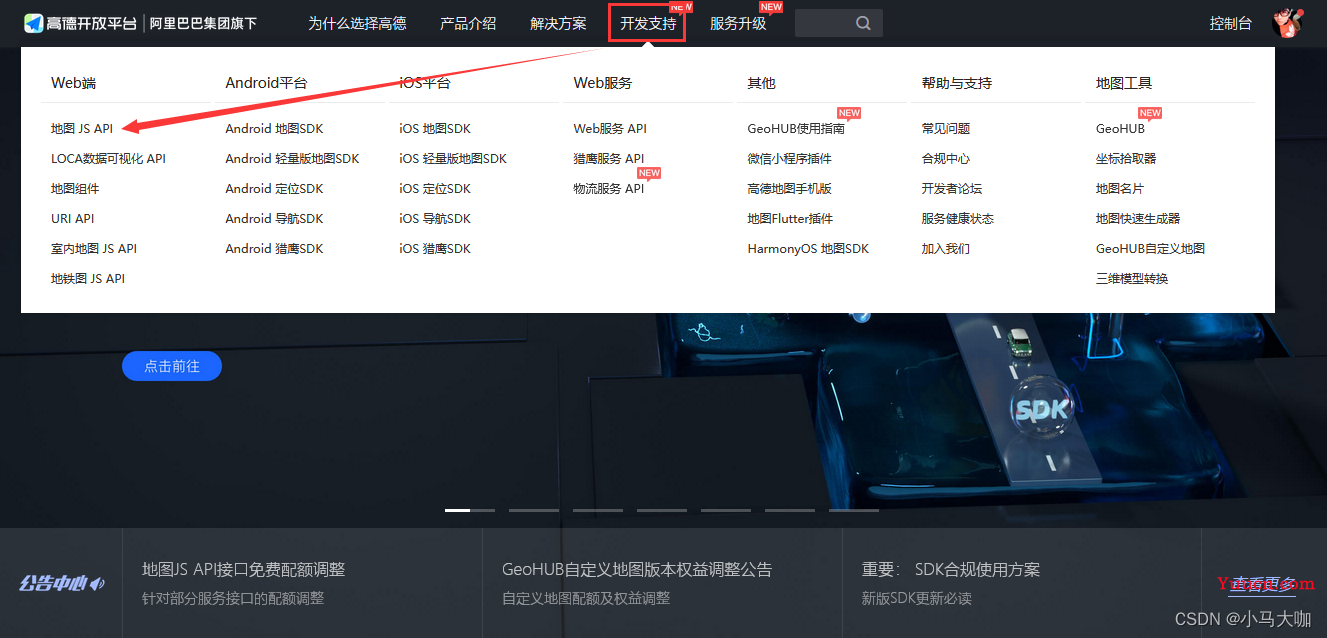Open GeoHUB使用指南
The image size is (1327, 638).
click(x=796, y=128)
